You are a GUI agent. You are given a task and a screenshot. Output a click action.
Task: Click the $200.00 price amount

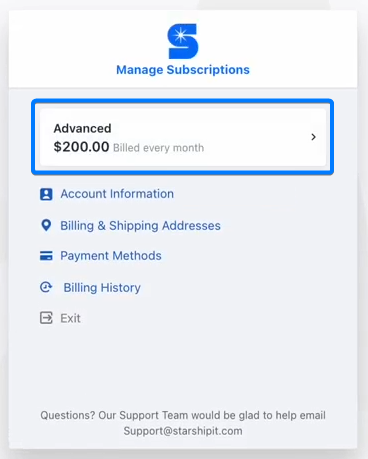81,147
